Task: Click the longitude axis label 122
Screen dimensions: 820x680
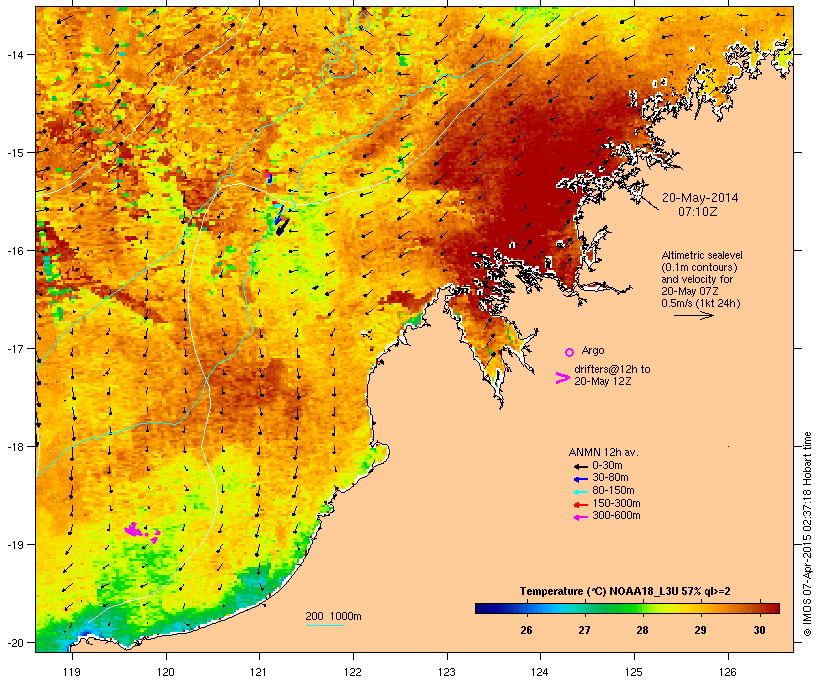Action: point(353,672)
